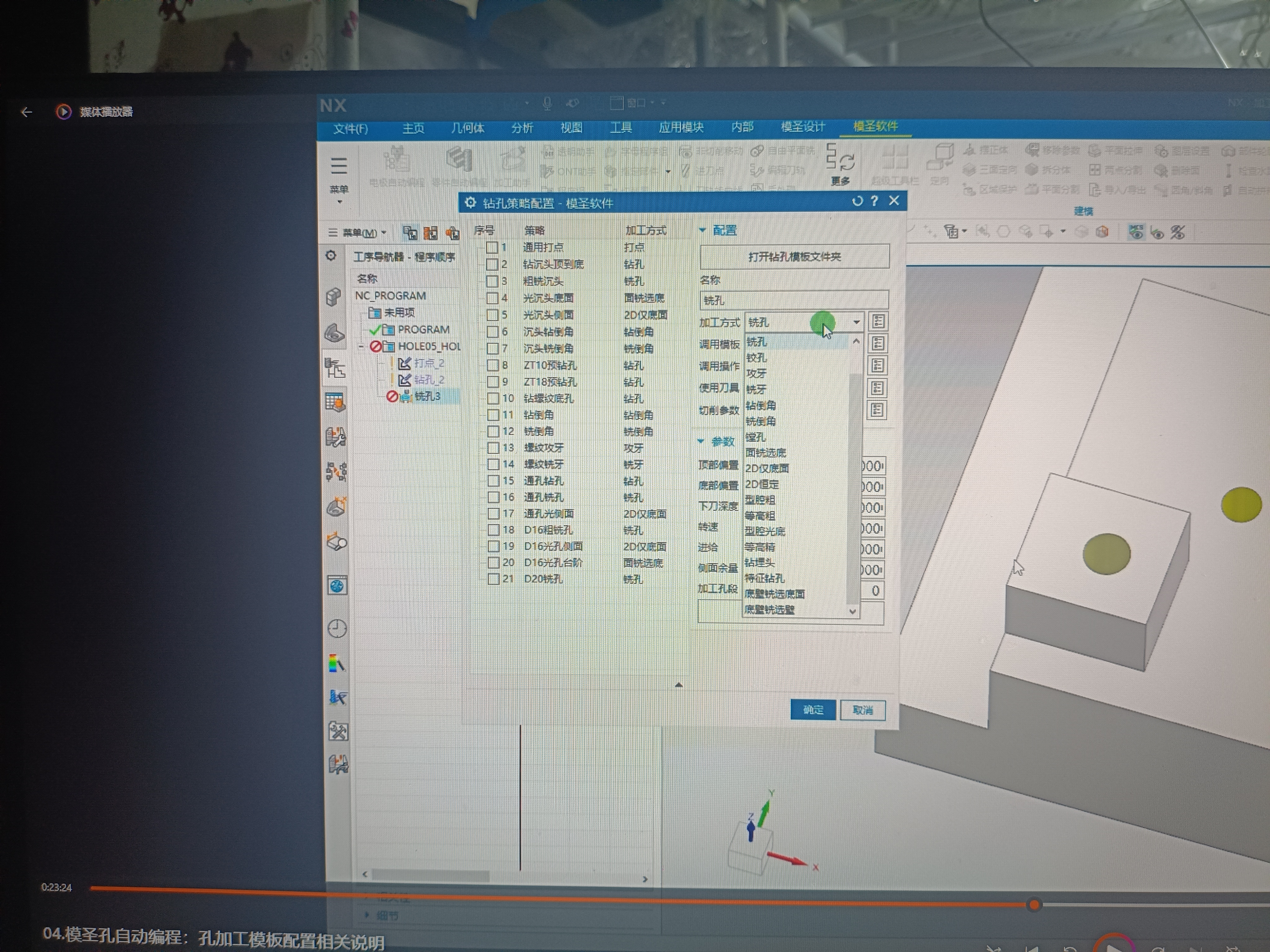Click the list icon beside 调用模板
Screen dimensions: 1270x952
coord(877,343)
